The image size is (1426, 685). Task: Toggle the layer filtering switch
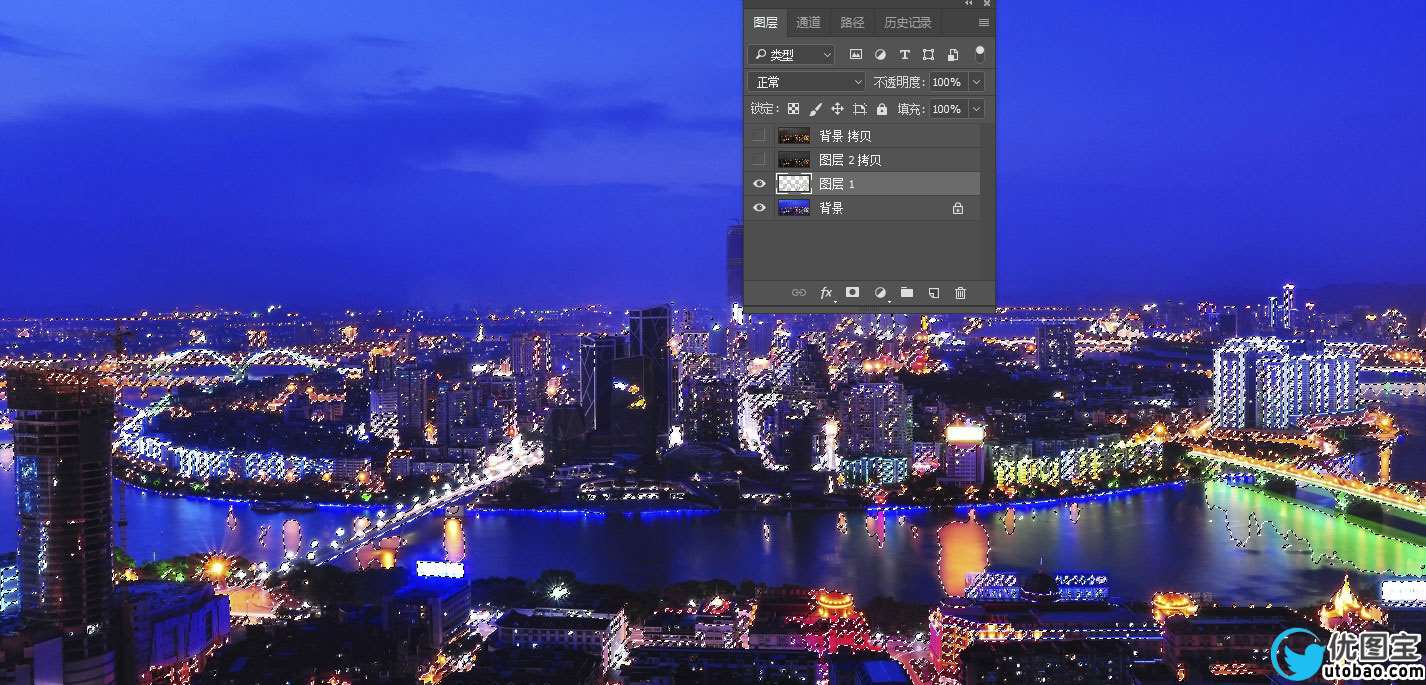click(x=980, y=53)
